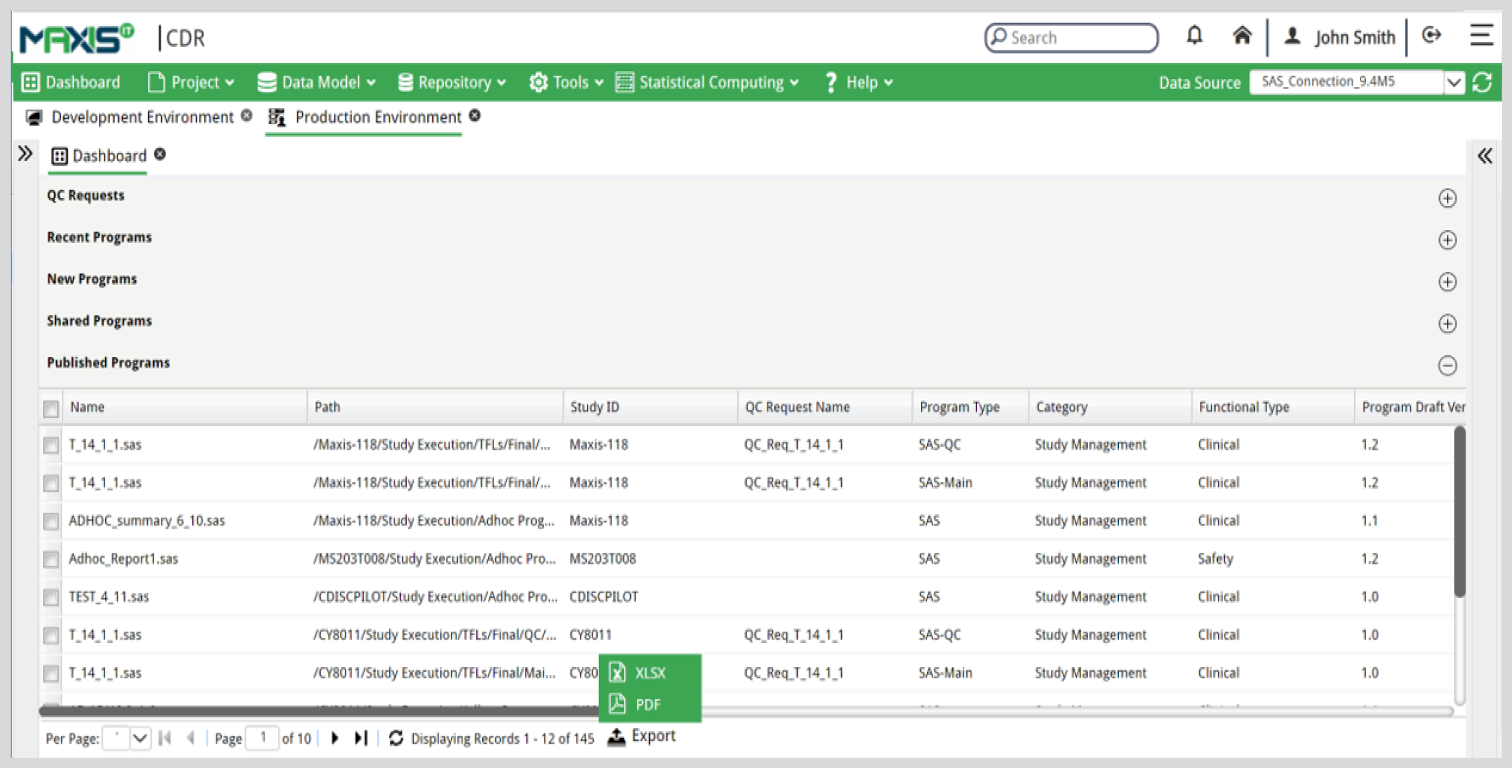1512x768 pixels.
Task: Expand the QC Requests section
Action: (1447, 198)
